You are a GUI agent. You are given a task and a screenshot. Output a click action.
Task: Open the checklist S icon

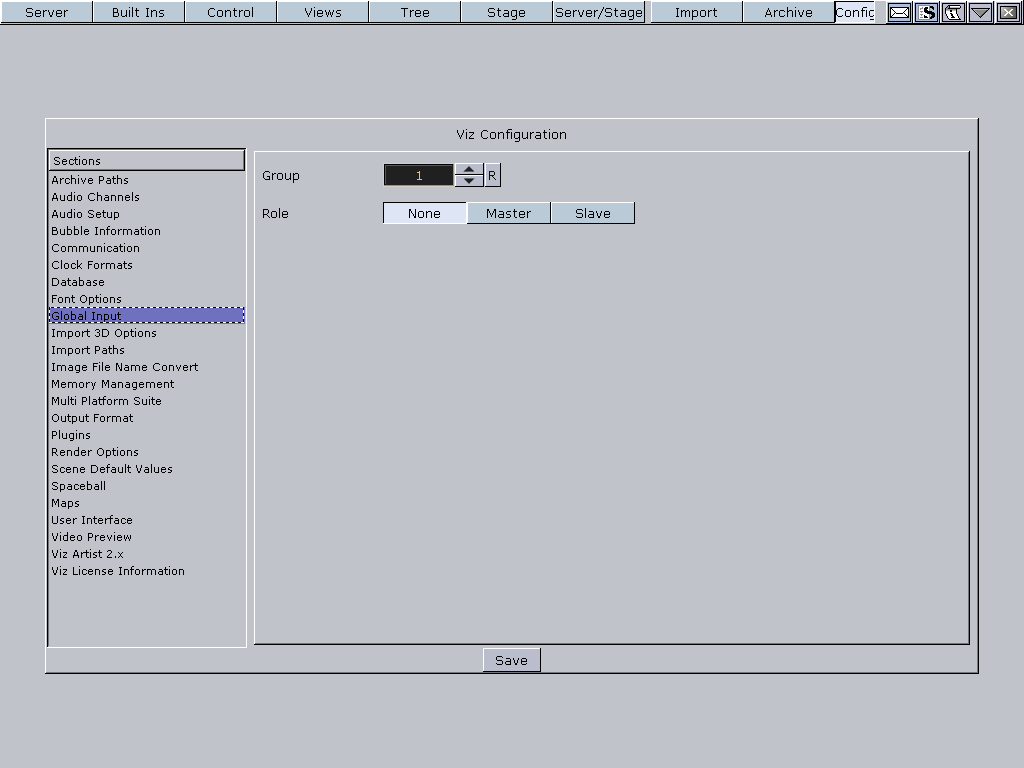[x=927, y=12]
